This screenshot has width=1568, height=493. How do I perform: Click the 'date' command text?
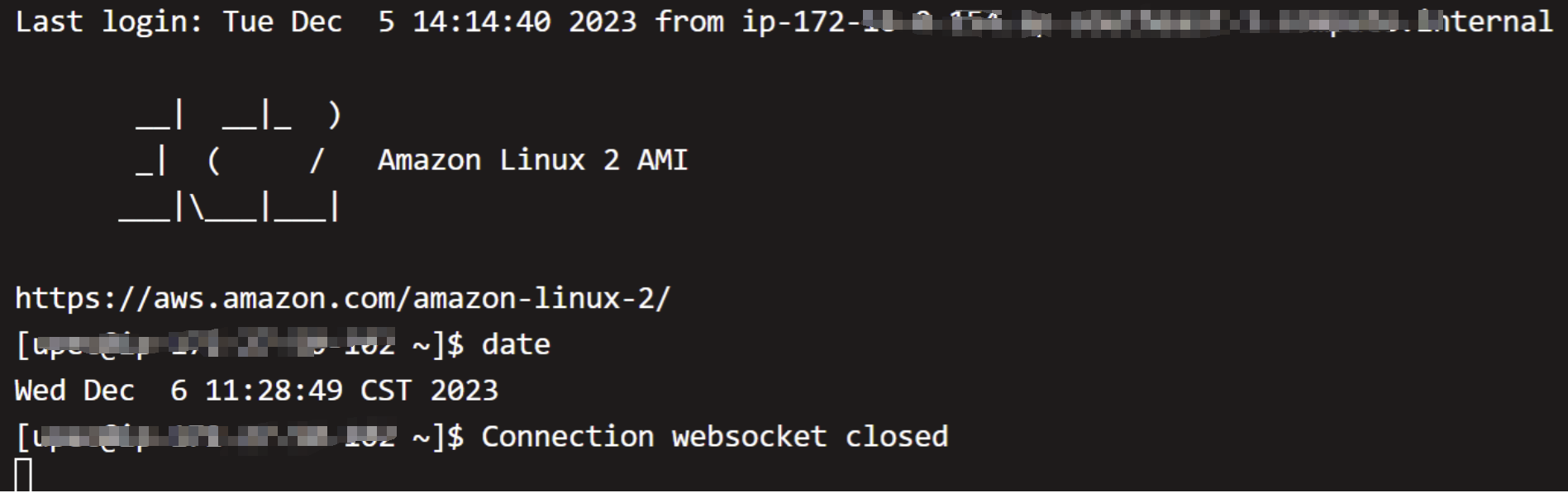click(x=516, y=344)
